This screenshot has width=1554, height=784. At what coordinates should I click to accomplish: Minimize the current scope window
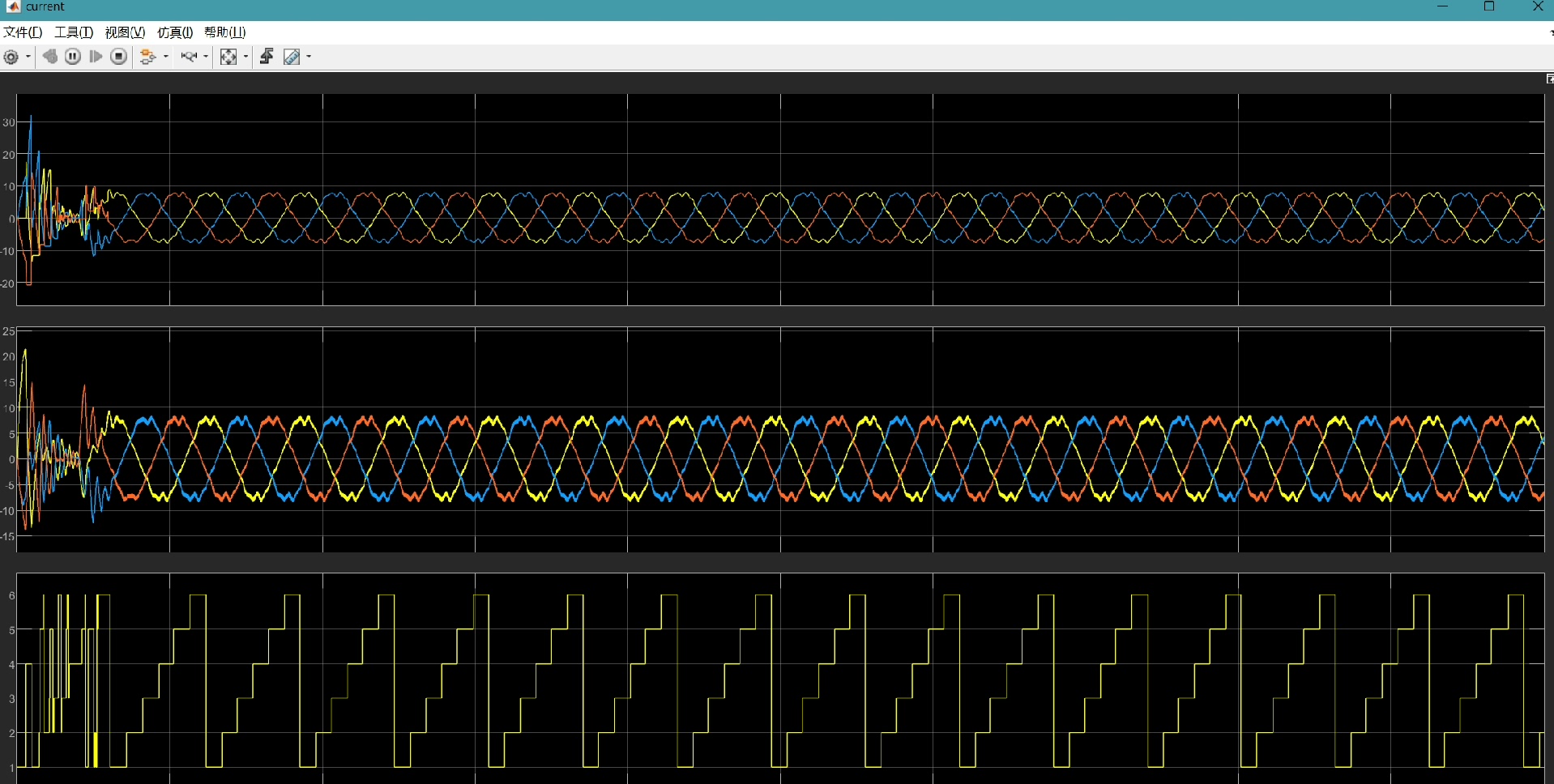[x=1442, y=6]
